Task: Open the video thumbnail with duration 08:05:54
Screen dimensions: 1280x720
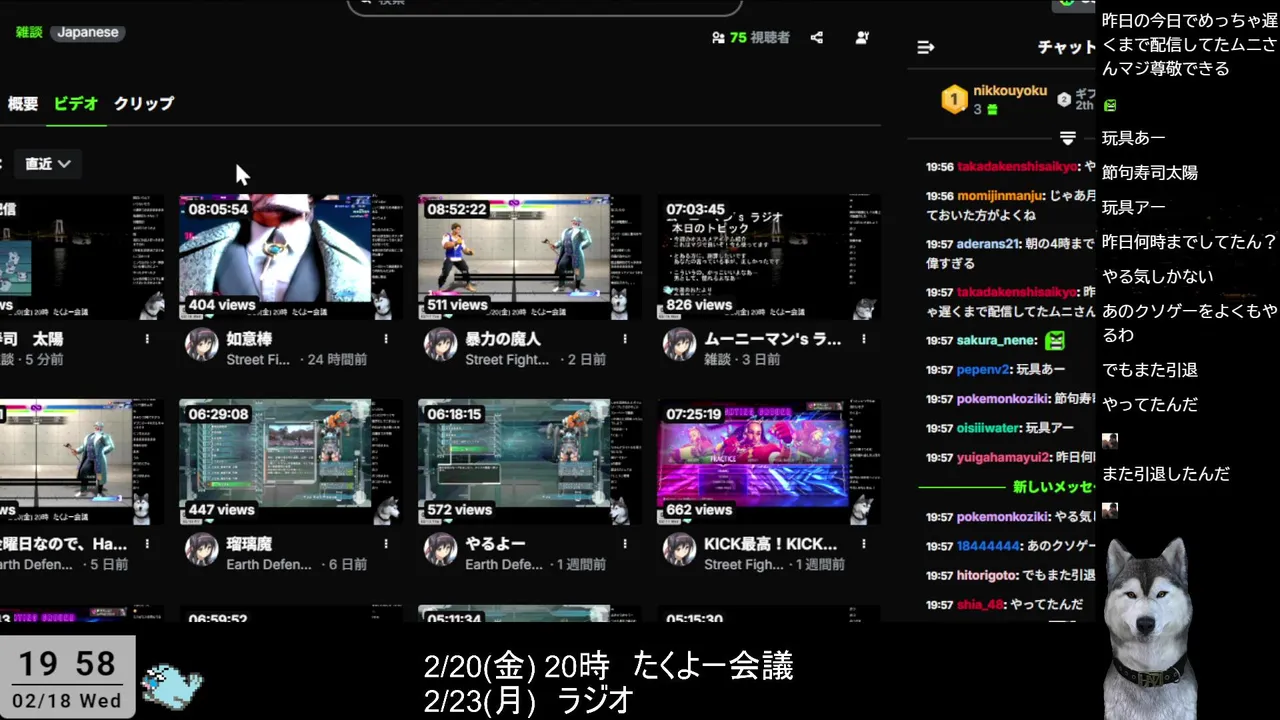Action: point(291,257)
